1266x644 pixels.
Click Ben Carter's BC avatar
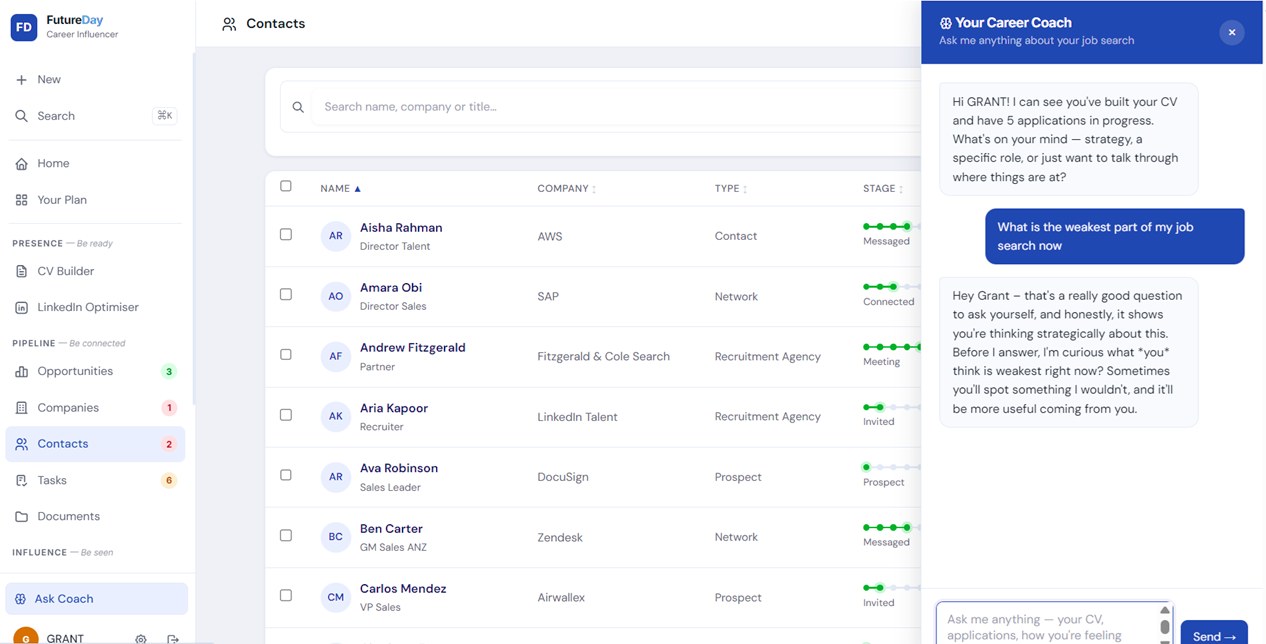(x=336, y=538)
